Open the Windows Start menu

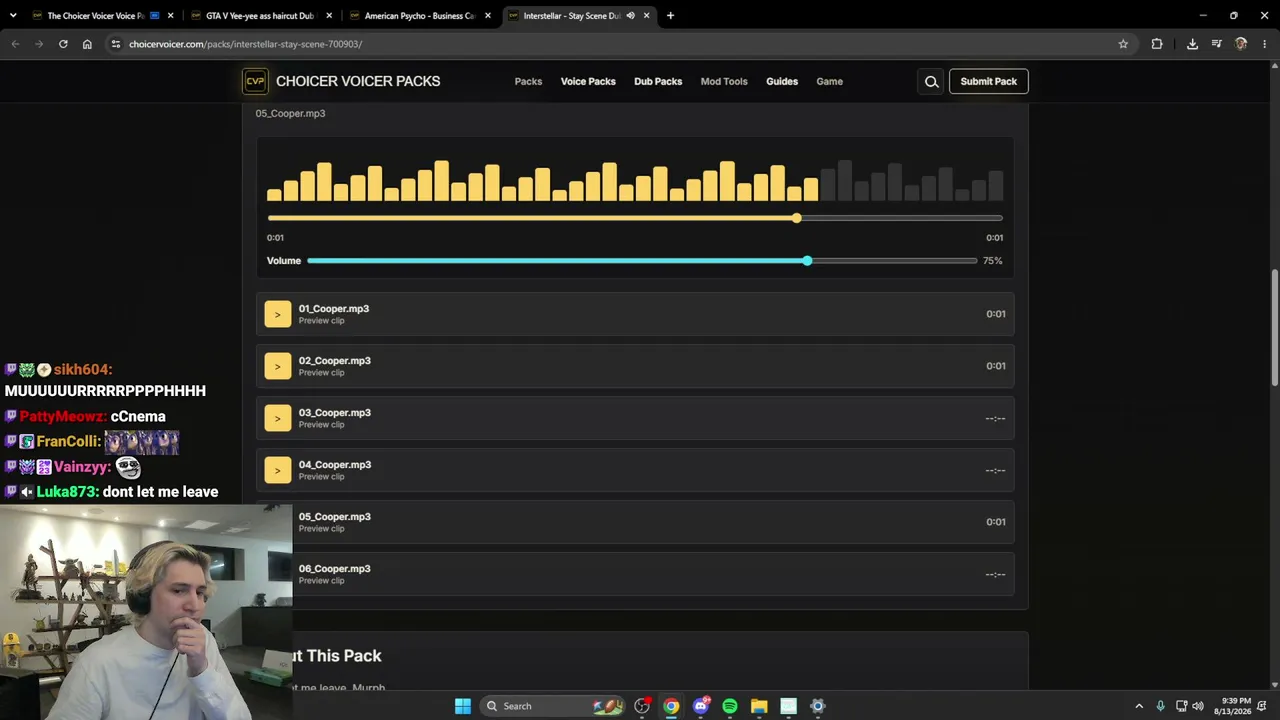(x=463, y=706)
